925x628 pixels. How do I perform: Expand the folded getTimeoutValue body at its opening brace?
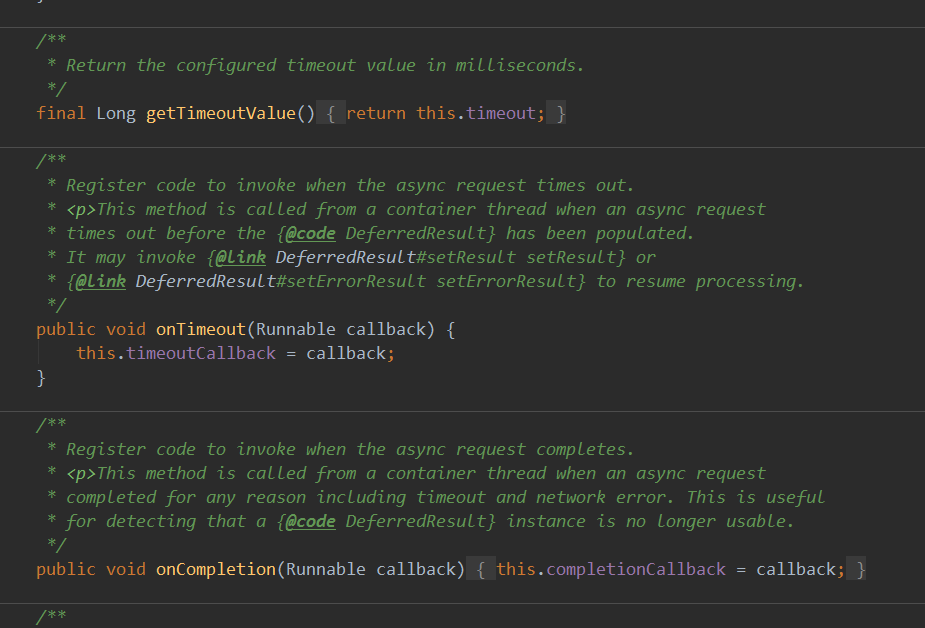click(x=331, y=113)
